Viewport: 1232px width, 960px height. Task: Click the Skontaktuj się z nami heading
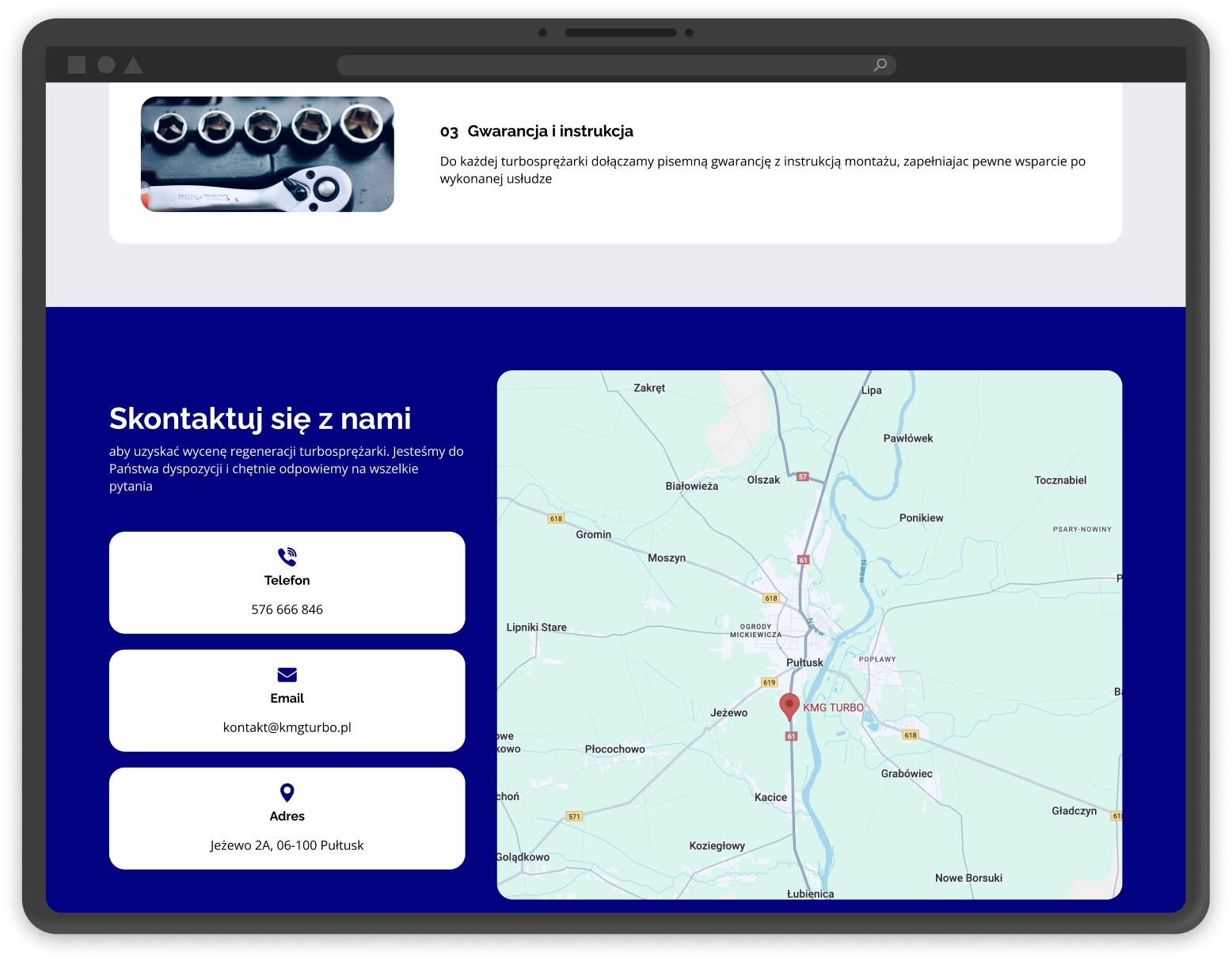pos(260,419)
